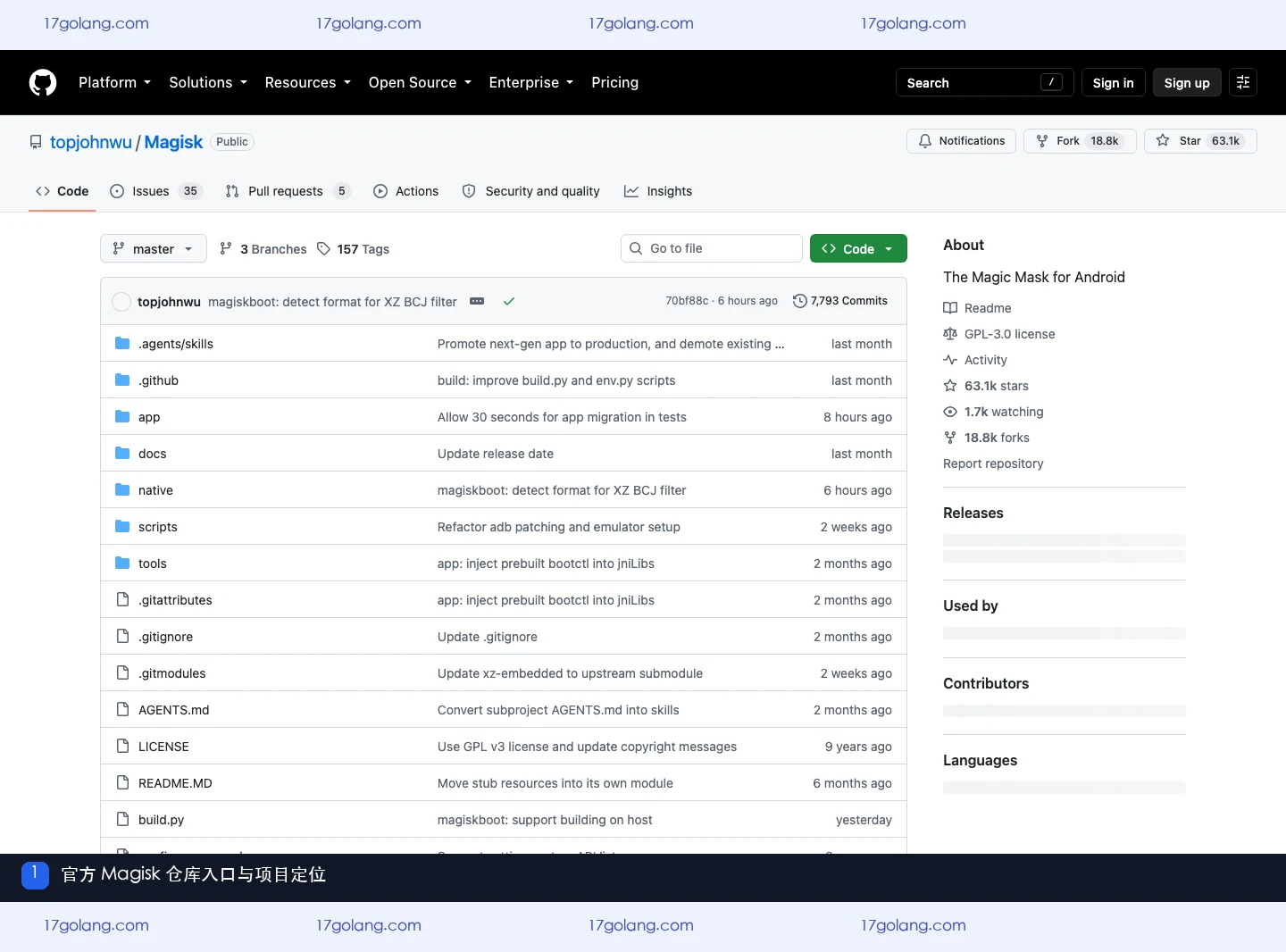Click the Go to file input
This screenshot has height=952, width=1286.
pos(712,248)
